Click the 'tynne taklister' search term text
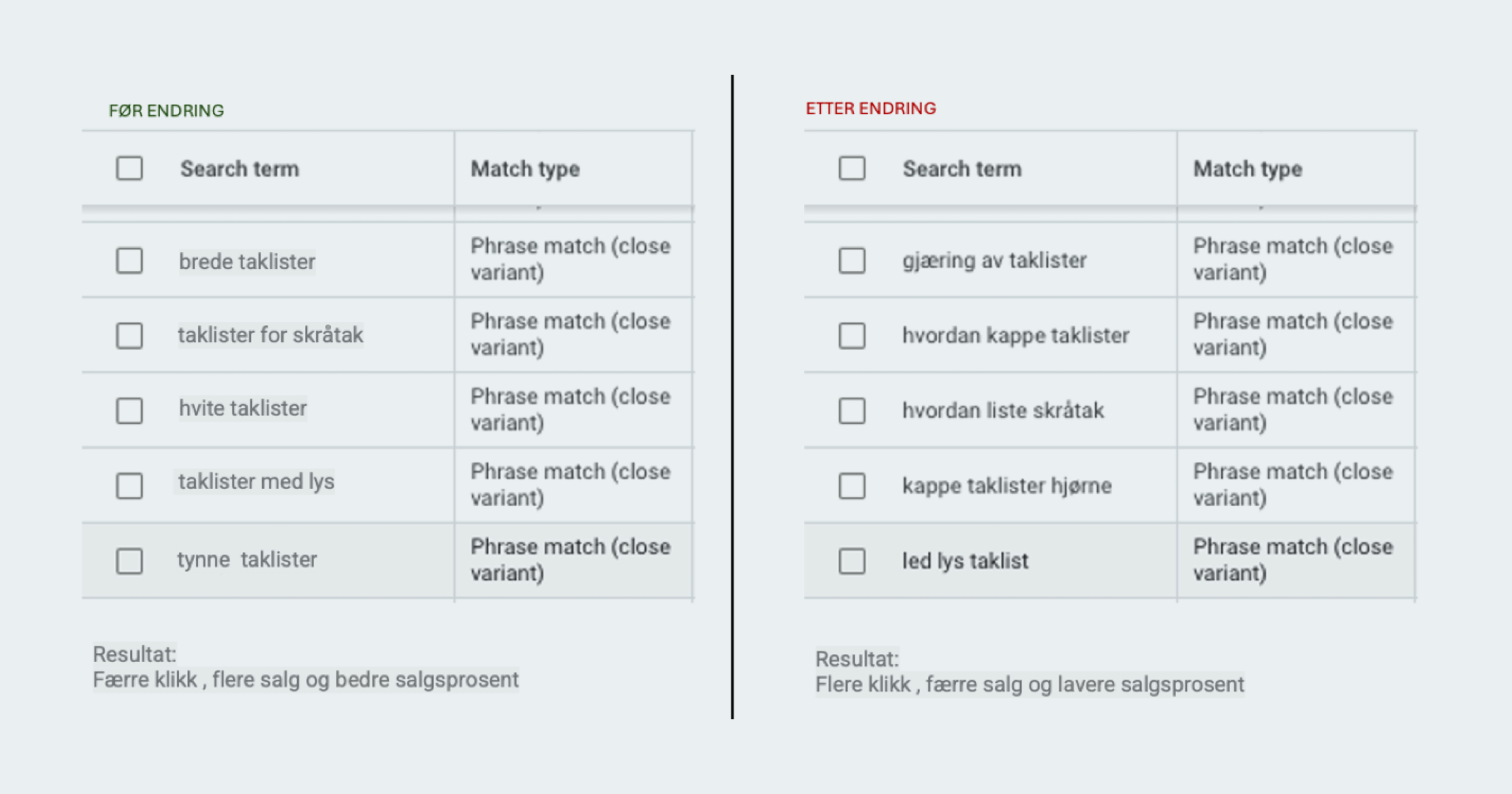 click(x=247, y=560)
